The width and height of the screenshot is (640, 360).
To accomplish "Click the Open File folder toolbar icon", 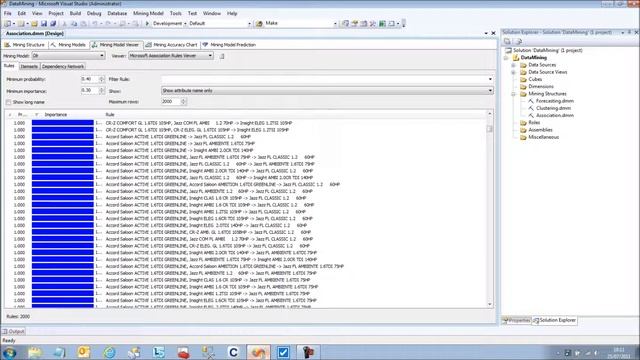I will click(x=35, y=24).
